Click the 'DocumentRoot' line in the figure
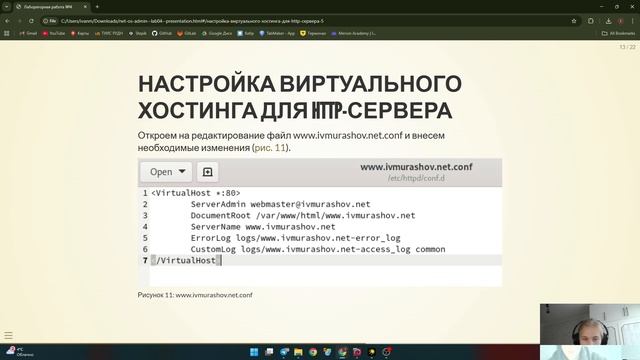This screenshot has width=640, height=360. coord(302,215)
